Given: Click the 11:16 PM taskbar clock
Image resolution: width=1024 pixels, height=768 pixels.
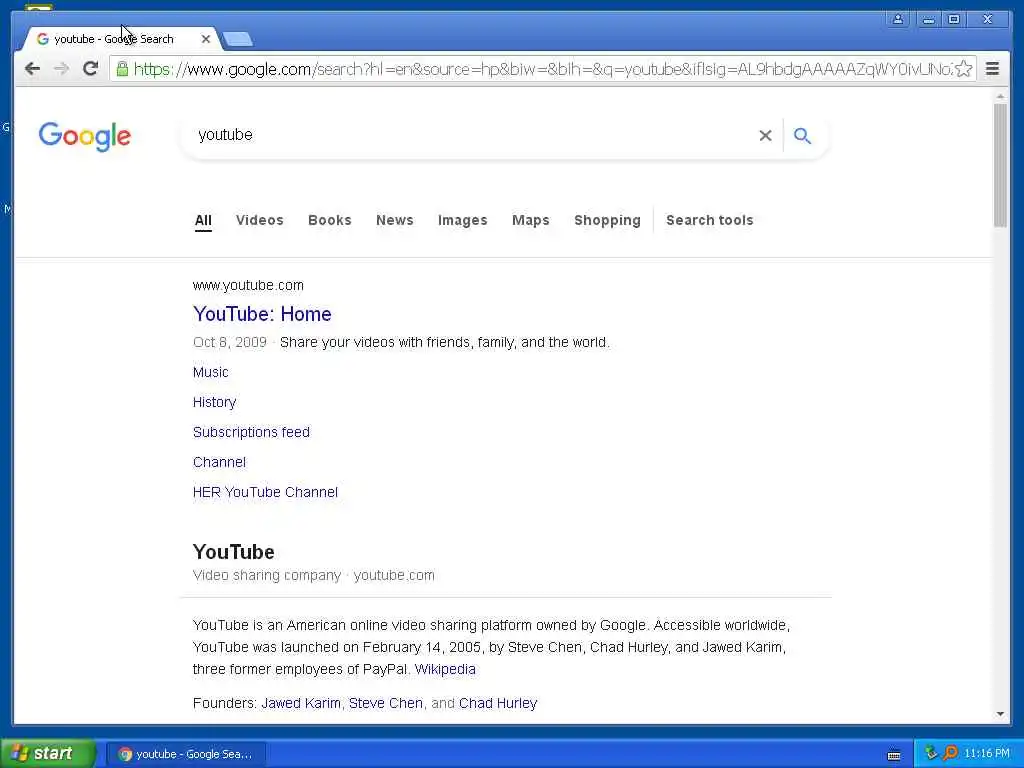Looking at the screenshot, I should click(987, 753).
